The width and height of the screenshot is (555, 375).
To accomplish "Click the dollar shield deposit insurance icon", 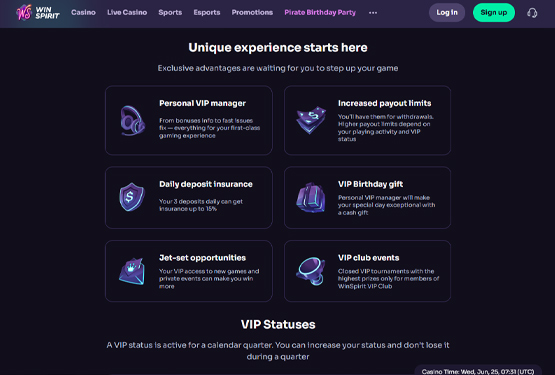I will (132, 197).
